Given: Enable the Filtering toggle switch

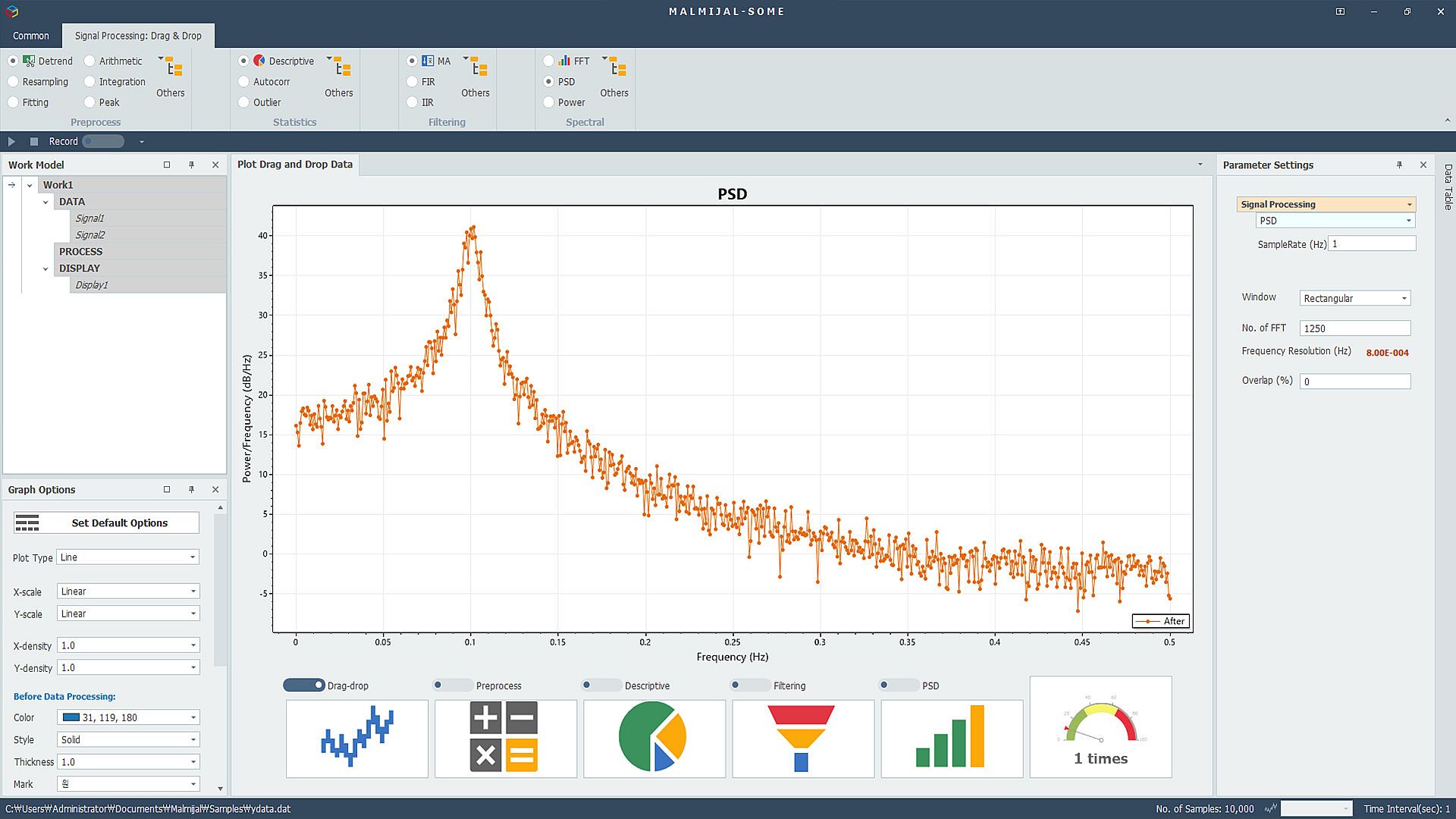Looking at the screenshot, I should point(749,685).
